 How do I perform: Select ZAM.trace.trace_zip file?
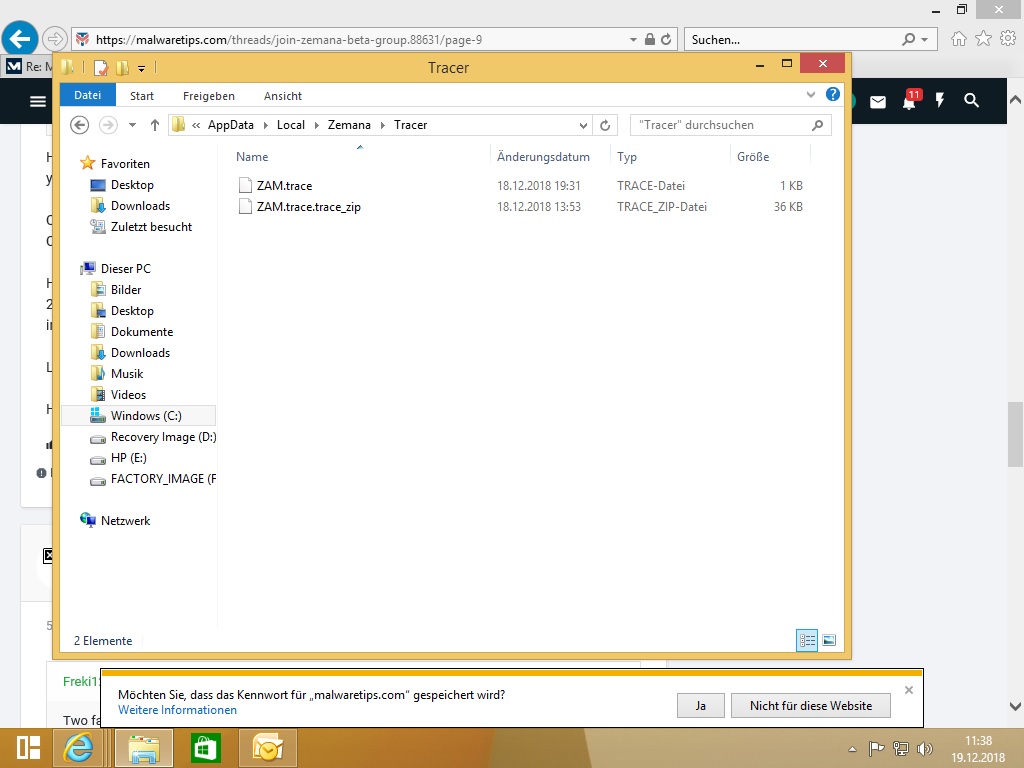(x=308, y=207)
